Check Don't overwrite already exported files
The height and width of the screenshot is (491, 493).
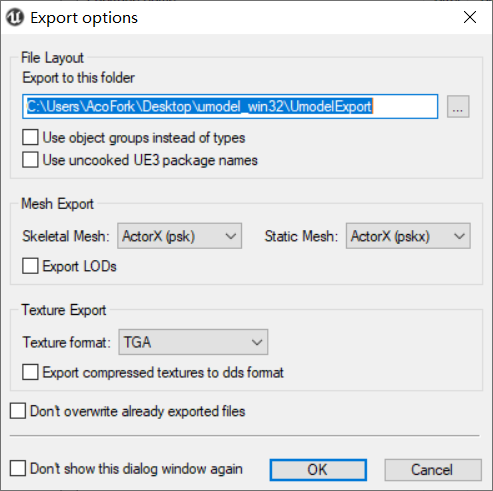point(18,411)
